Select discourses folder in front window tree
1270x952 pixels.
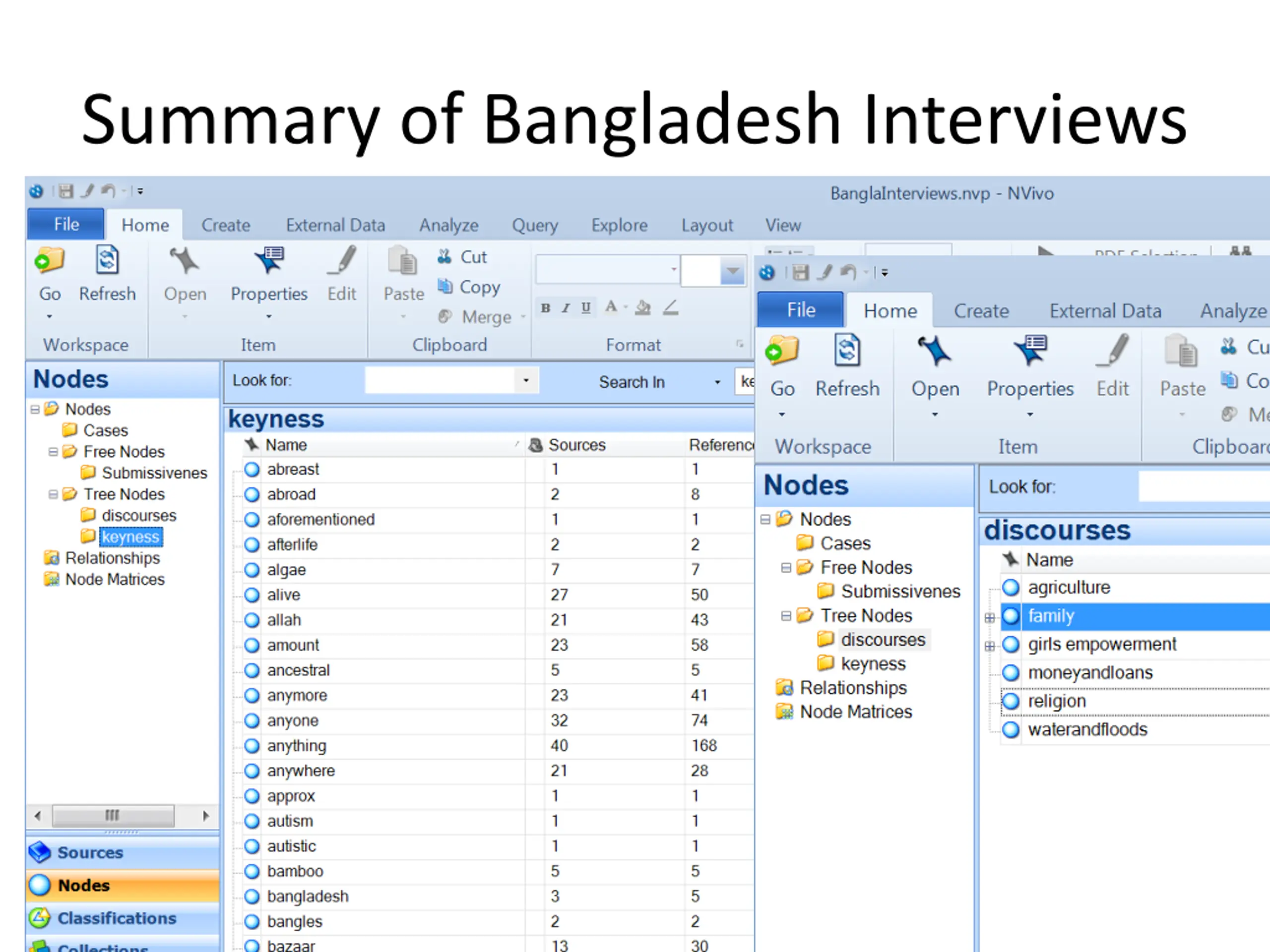click(883, 640)
